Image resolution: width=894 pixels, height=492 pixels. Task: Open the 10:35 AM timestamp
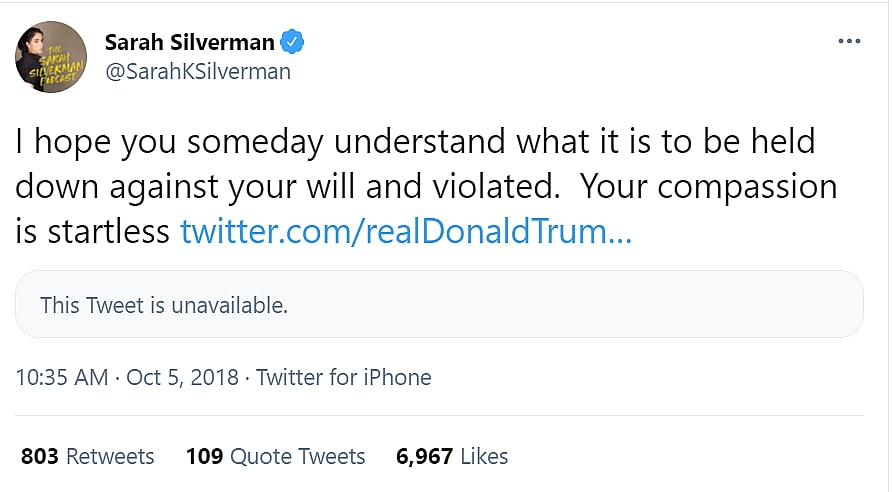click(62, 378)
